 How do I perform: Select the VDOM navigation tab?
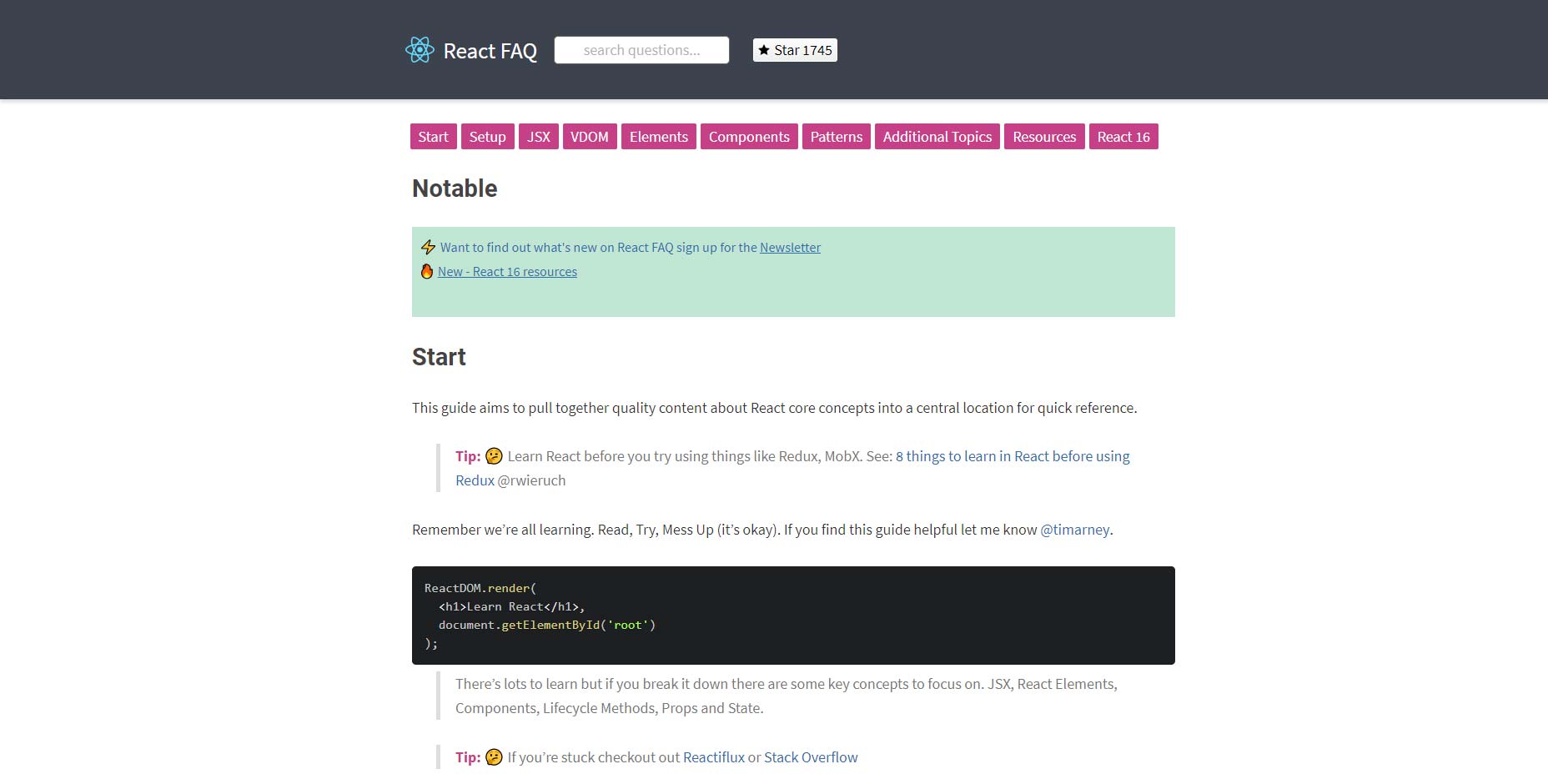click(x=590, y=137)
